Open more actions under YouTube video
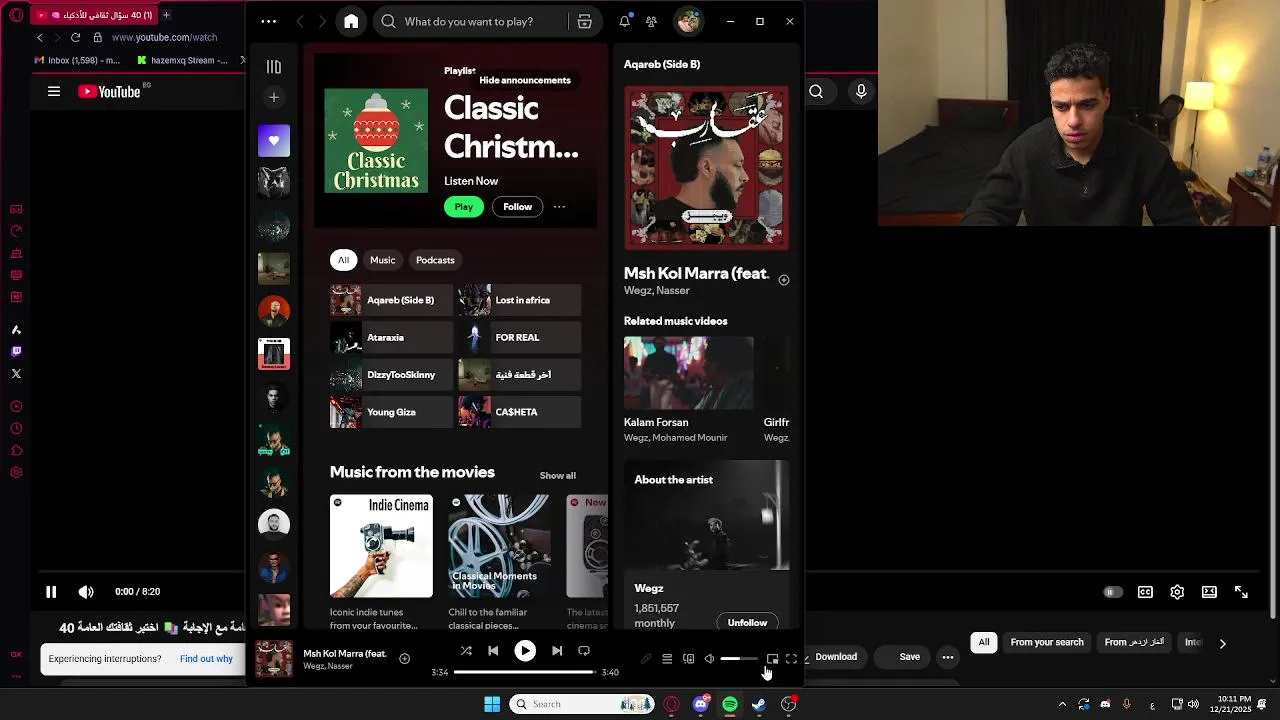This screenshot has width=1280, height=720. pos(948,657)
